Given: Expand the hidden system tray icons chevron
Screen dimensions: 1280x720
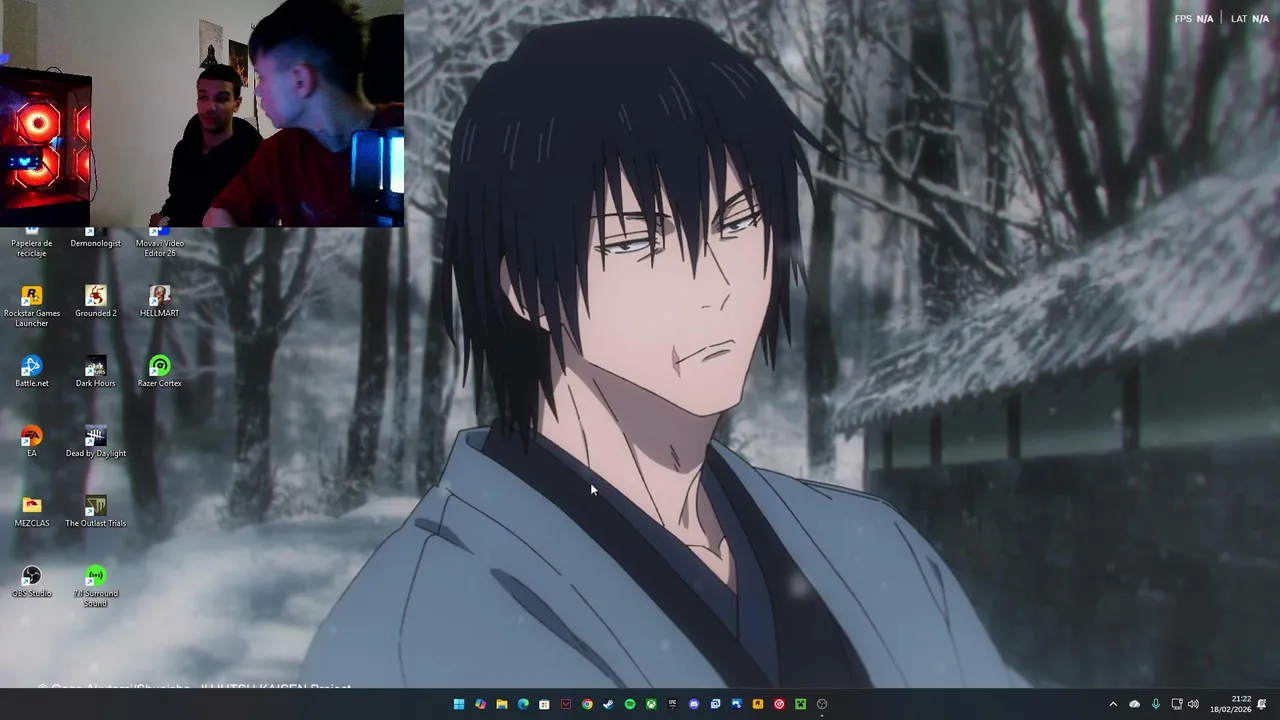Looking at the screenshot, I should coord(1113,704).
